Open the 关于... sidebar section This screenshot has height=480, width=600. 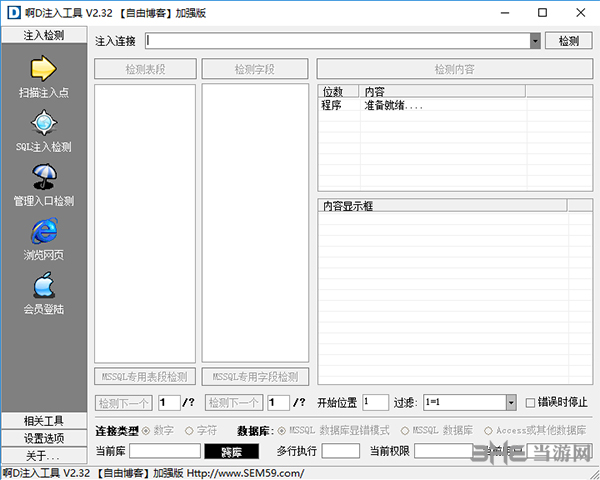pyautogui.click(x=44, y=456)
